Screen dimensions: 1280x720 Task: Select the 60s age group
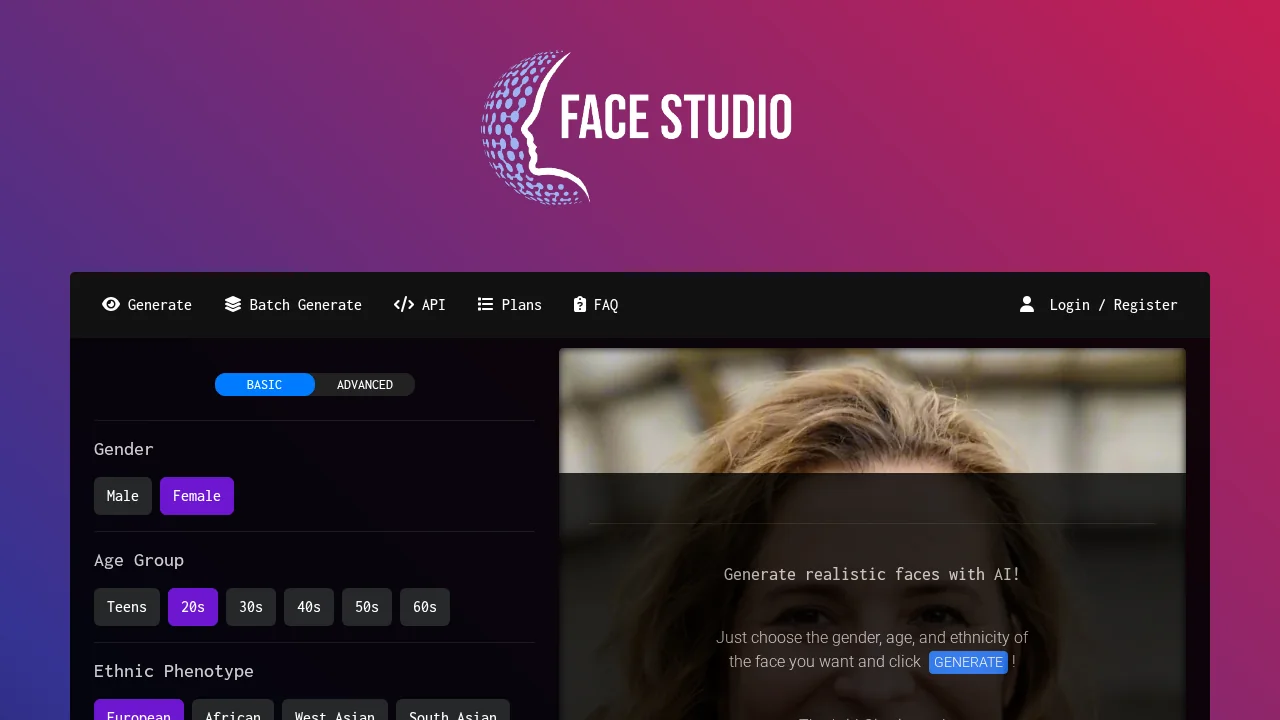point(424,607)
